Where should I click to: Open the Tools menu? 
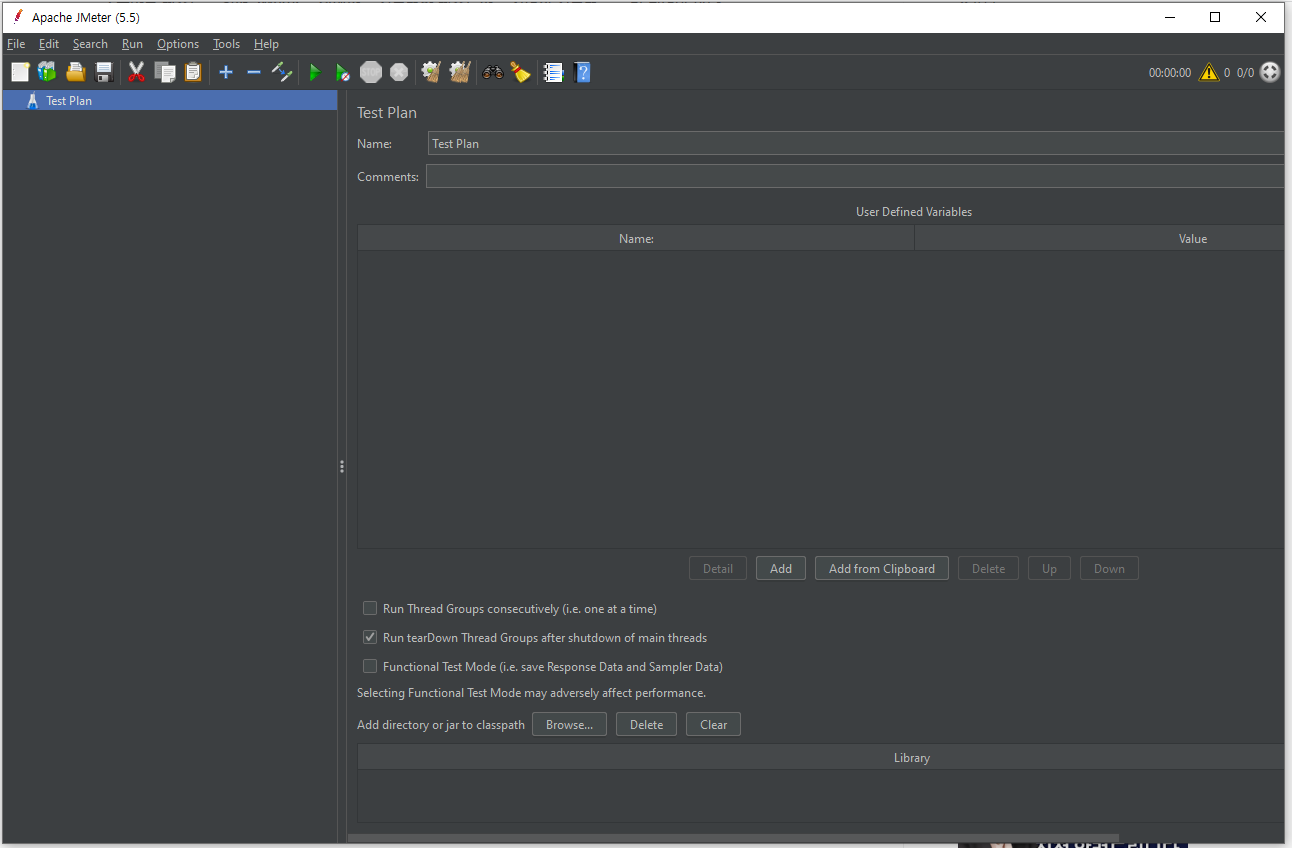coord(226,44)
